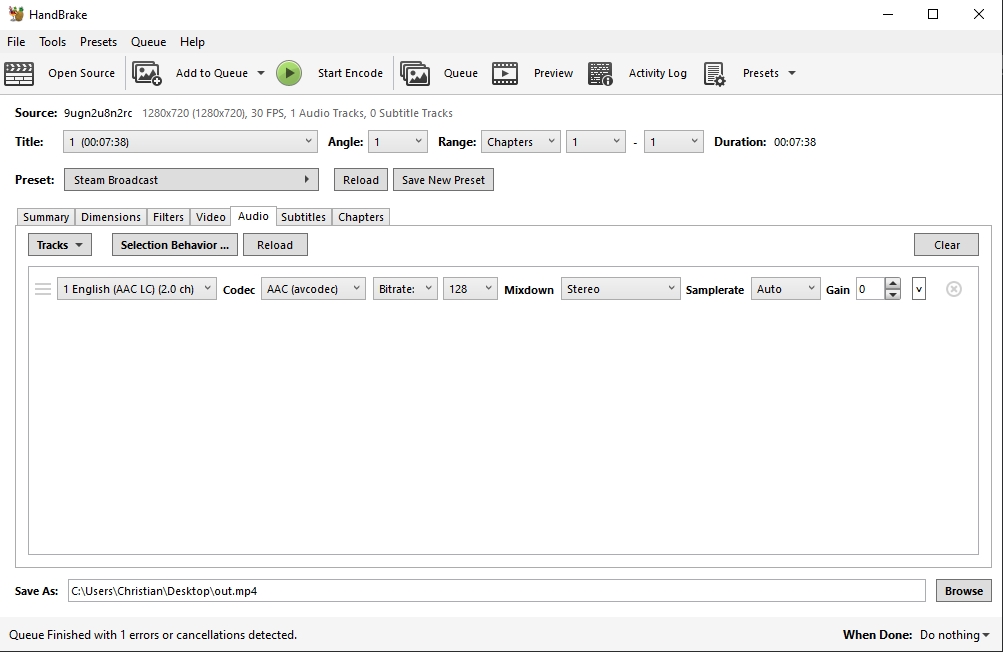The width and height of the screenshot is (1003, 652).
Task: Click the Queue Finished status message
Action: click(x=153, y=635)
